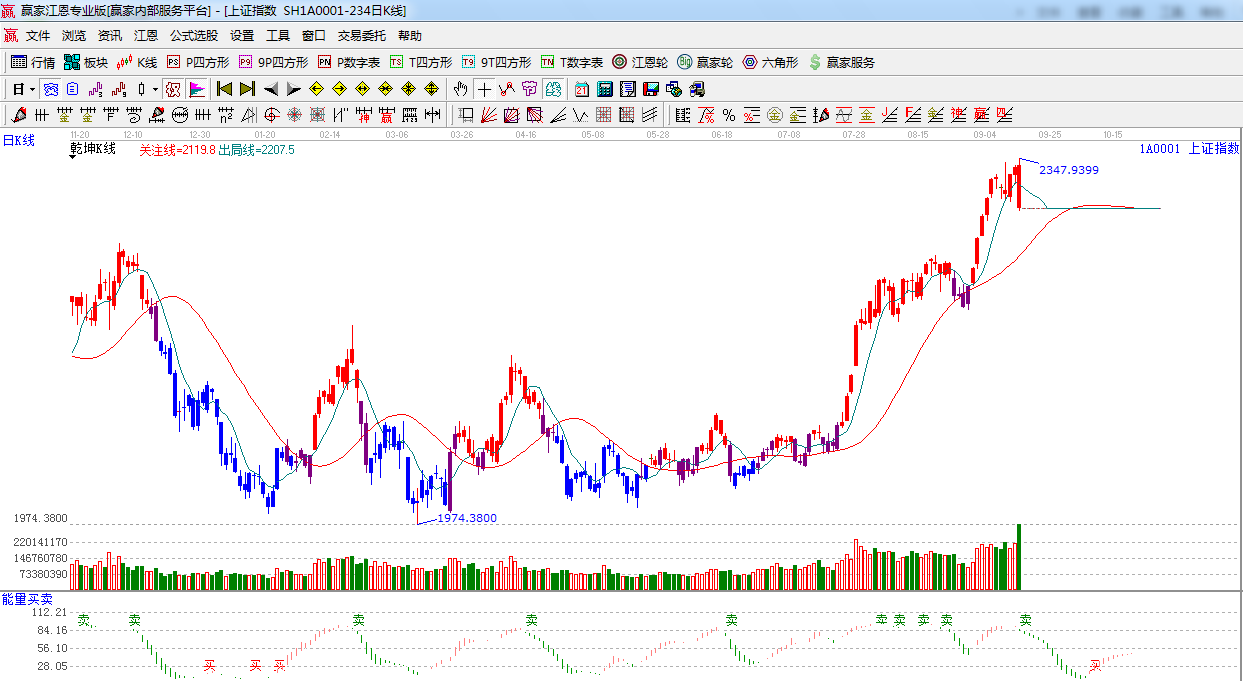1243x681 pixels.
Task: Toggle the 乾坤 overlay button in toolbar
Action: [173, 89]
